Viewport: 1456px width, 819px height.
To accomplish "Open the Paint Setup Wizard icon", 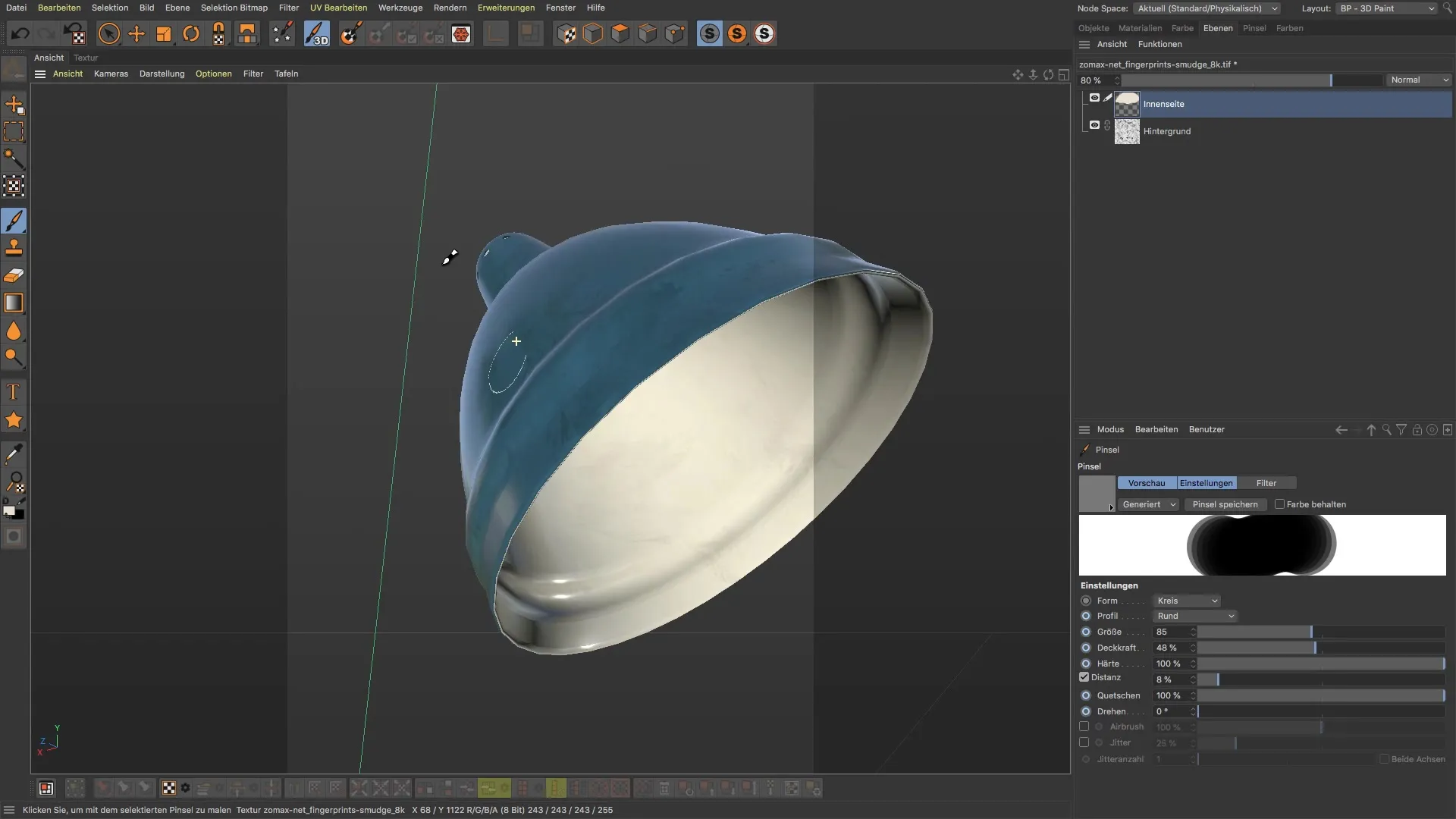I will 282,33.
